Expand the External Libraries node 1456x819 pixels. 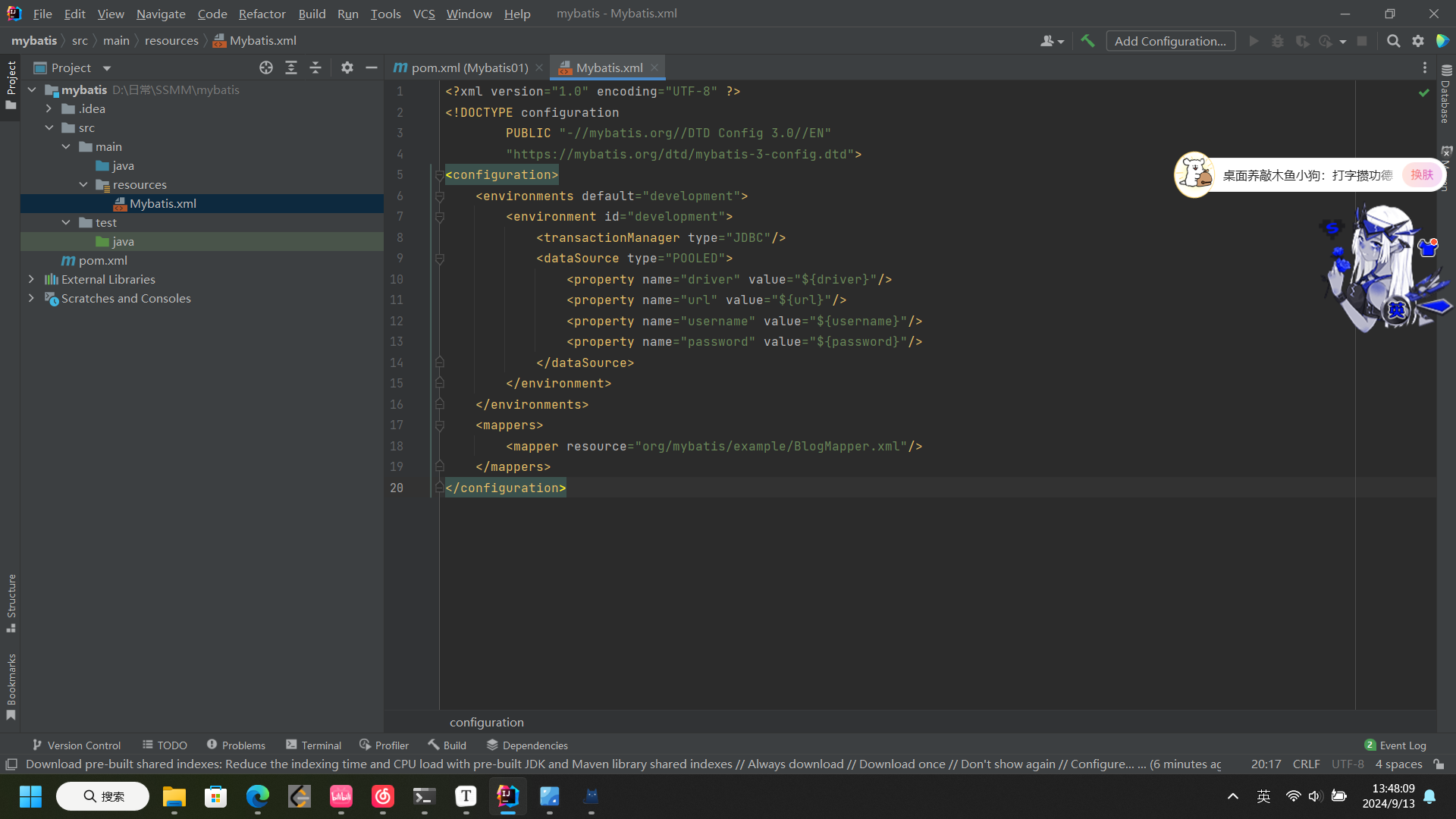(31, 279)
